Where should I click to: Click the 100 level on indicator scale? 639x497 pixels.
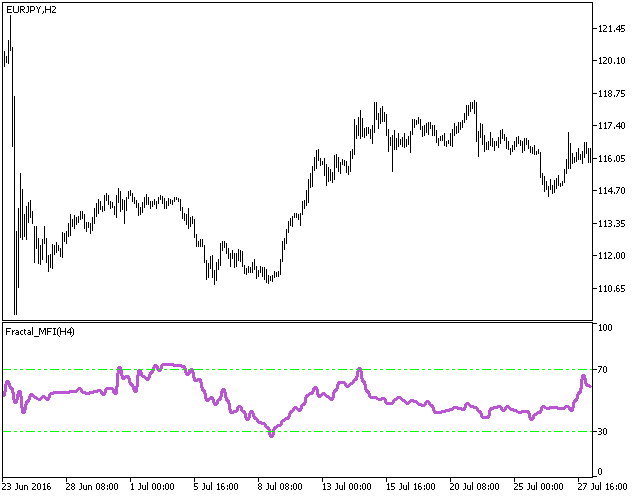pos(605,328)
